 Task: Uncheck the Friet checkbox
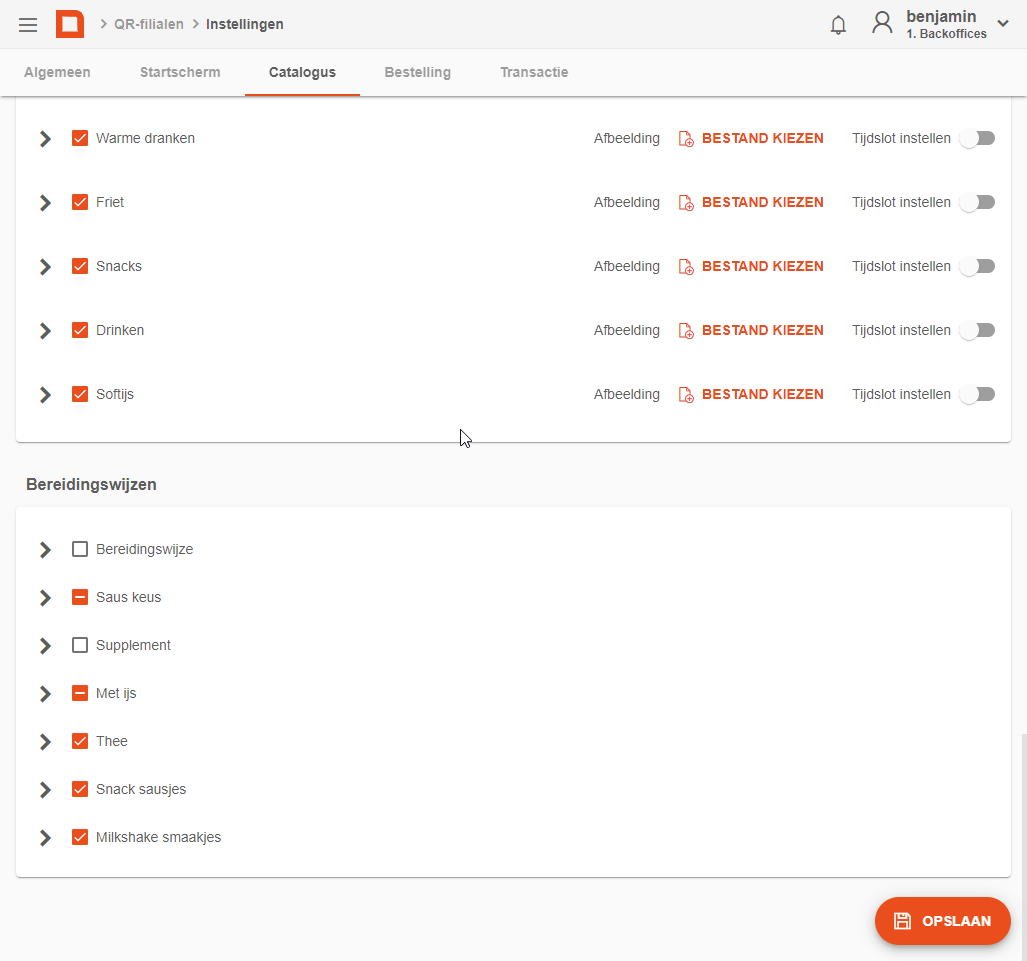(x=80, y=202)
